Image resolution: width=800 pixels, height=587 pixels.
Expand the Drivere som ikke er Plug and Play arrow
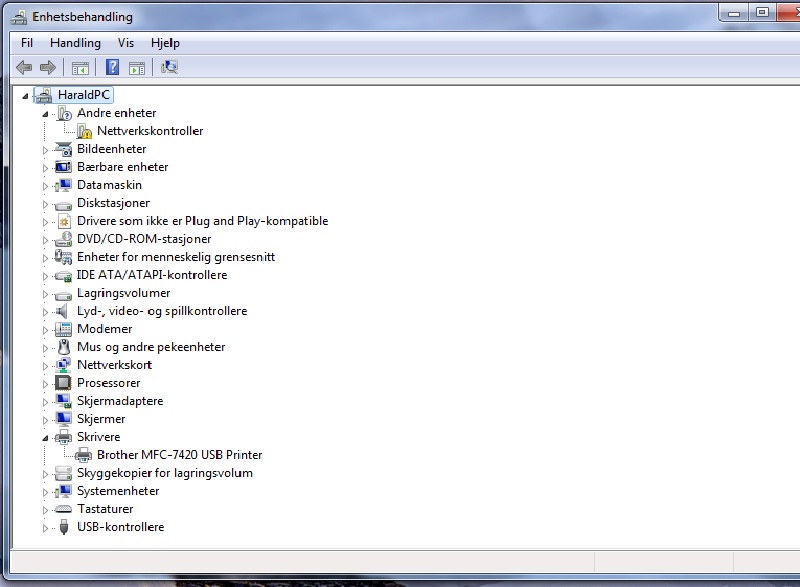point(45,222)
